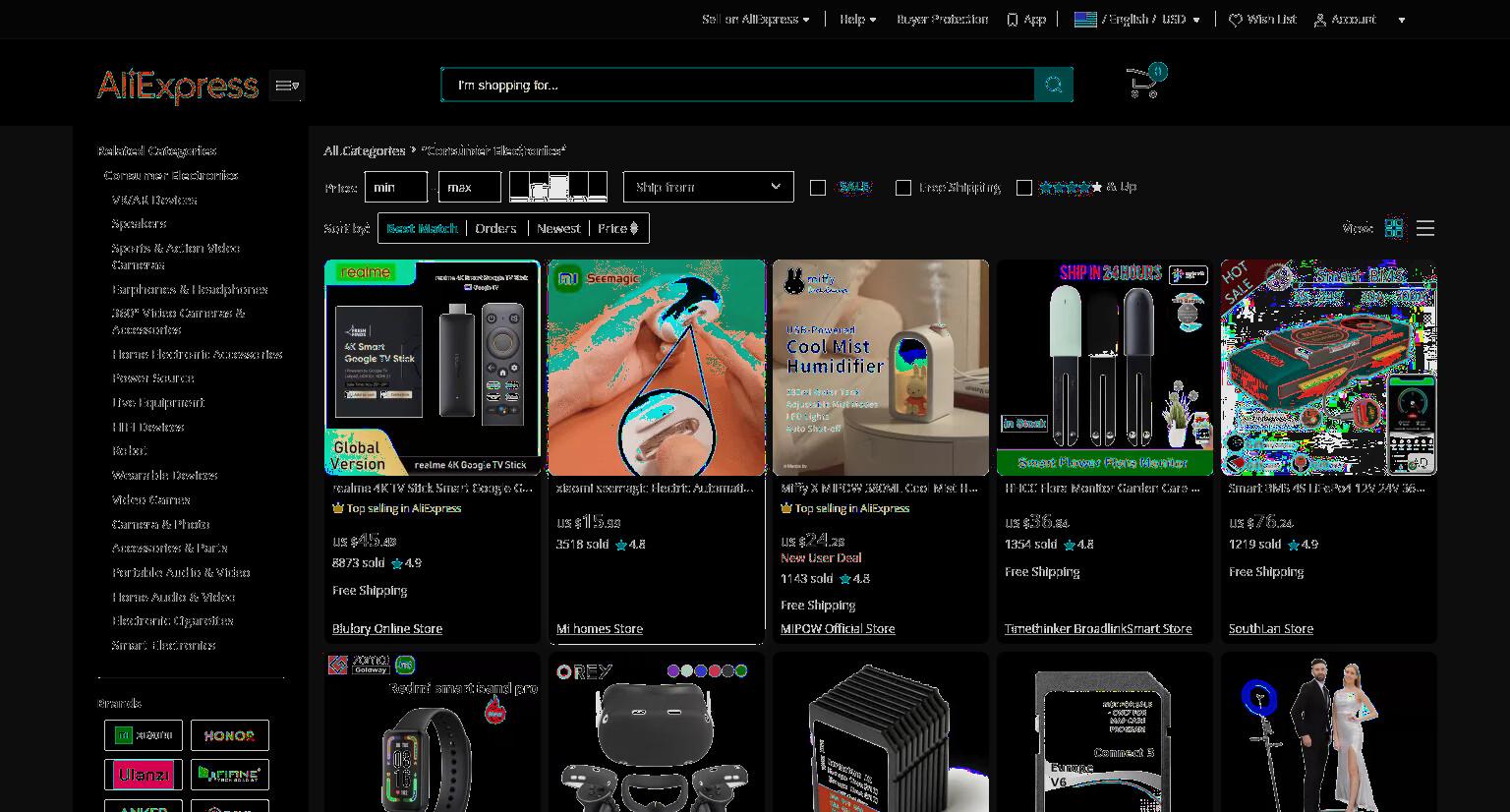Viewport: 1510px width, 812px height.
Task: Visit the Timethinker BroadlinkSmart Store link
Action: (1098, 629)
